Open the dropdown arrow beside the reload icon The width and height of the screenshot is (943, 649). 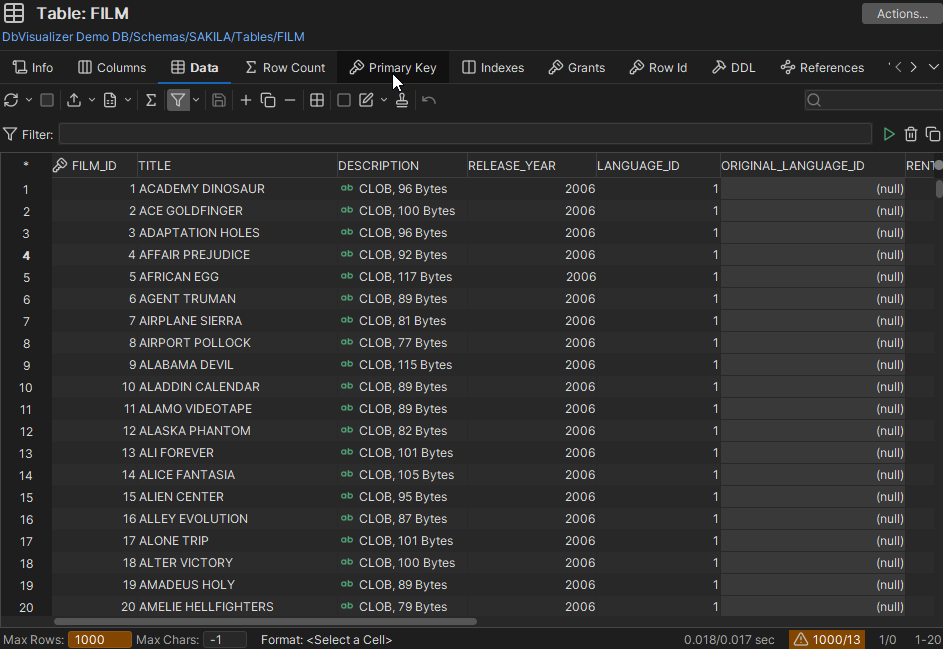click(x=29, y=100)
